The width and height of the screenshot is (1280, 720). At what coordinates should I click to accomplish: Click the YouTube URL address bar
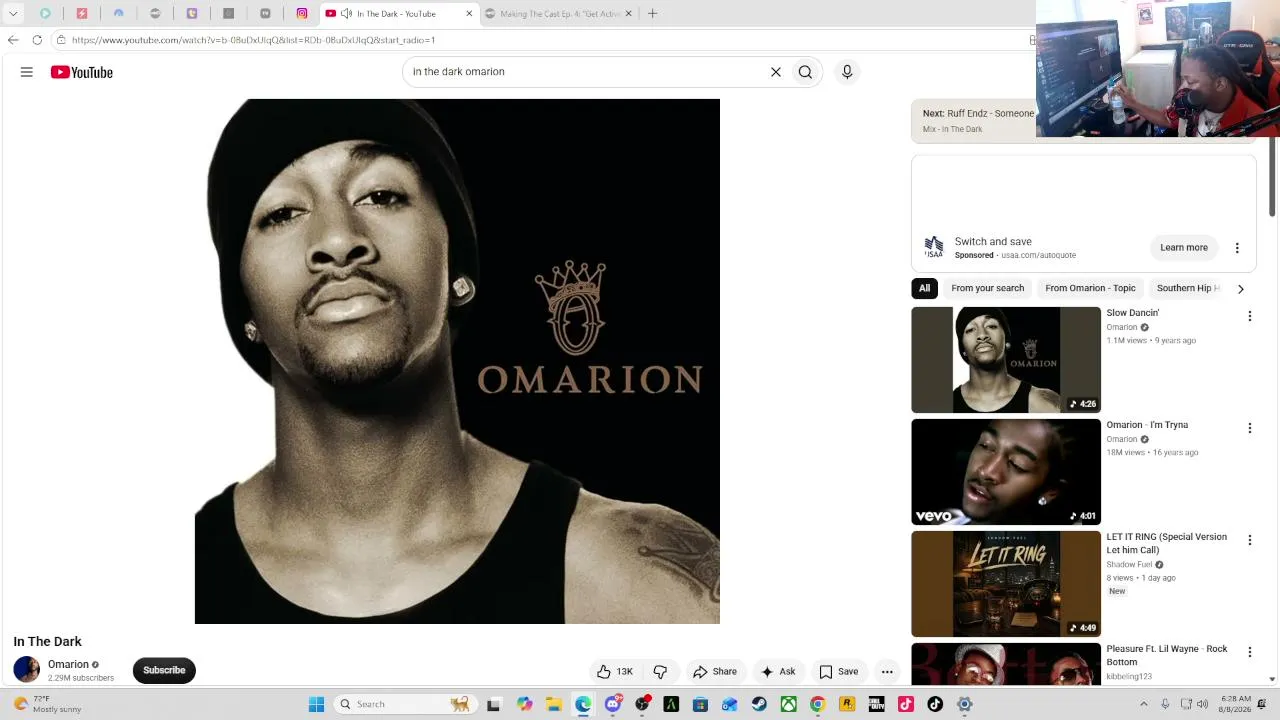(x=253, y=40)
